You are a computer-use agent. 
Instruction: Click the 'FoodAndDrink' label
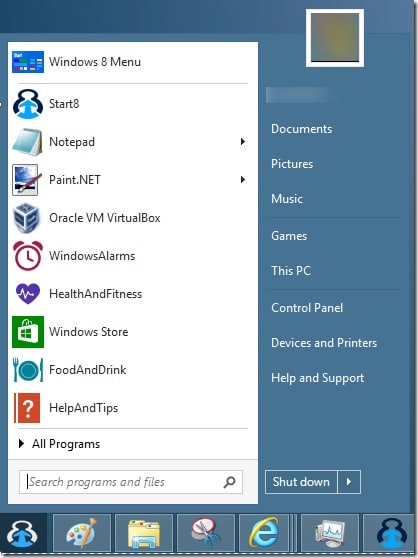coord(88,370)
